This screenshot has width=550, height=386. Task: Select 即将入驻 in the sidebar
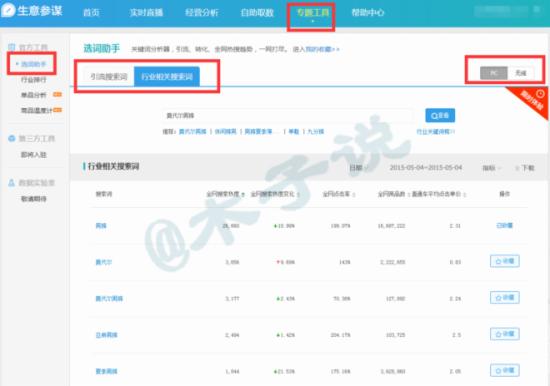pyautogui.click(x=34, y=154)
